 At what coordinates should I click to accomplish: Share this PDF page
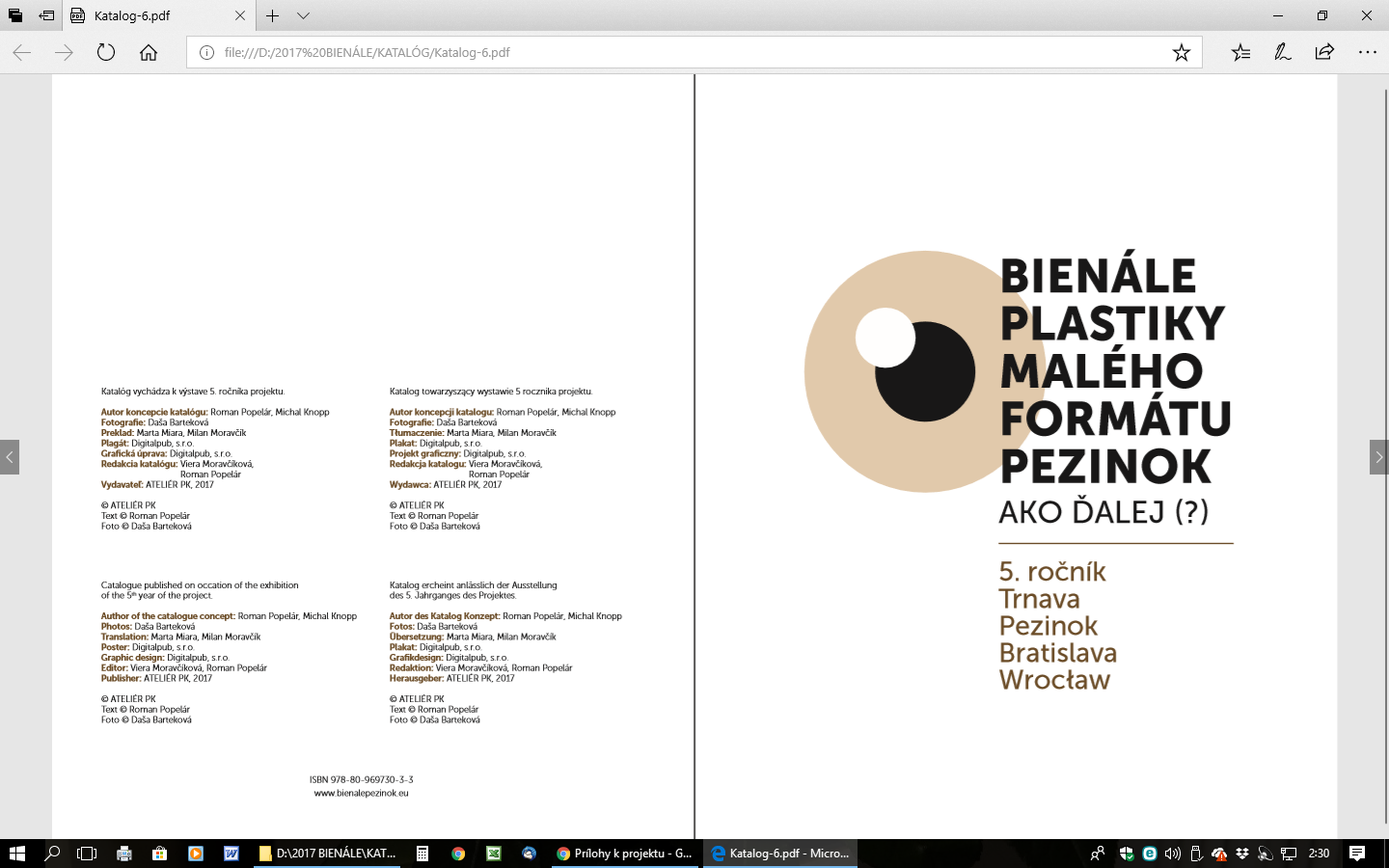coord(1324,53)
